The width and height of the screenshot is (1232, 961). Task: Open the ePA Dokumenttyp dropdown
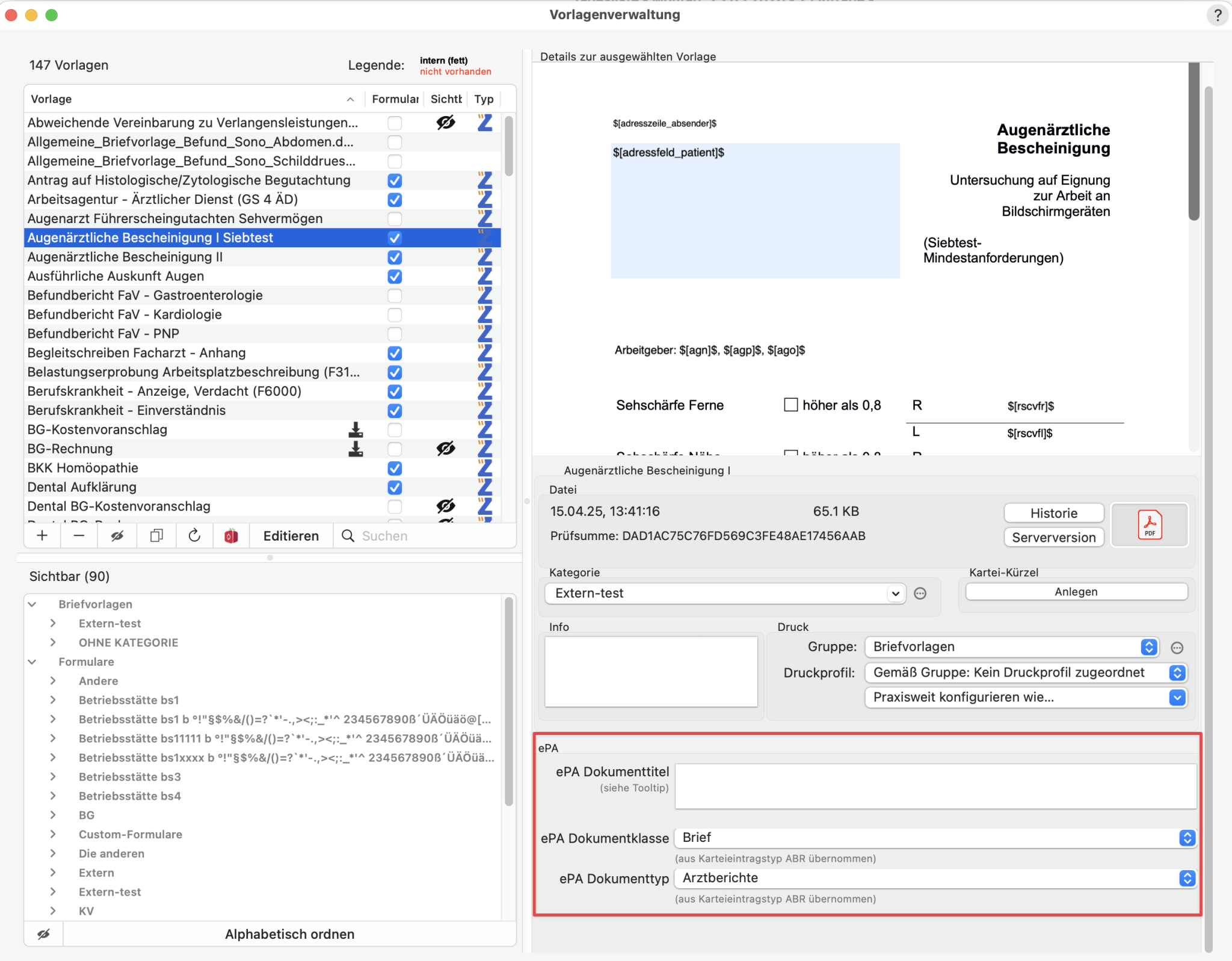click(935, 878)
